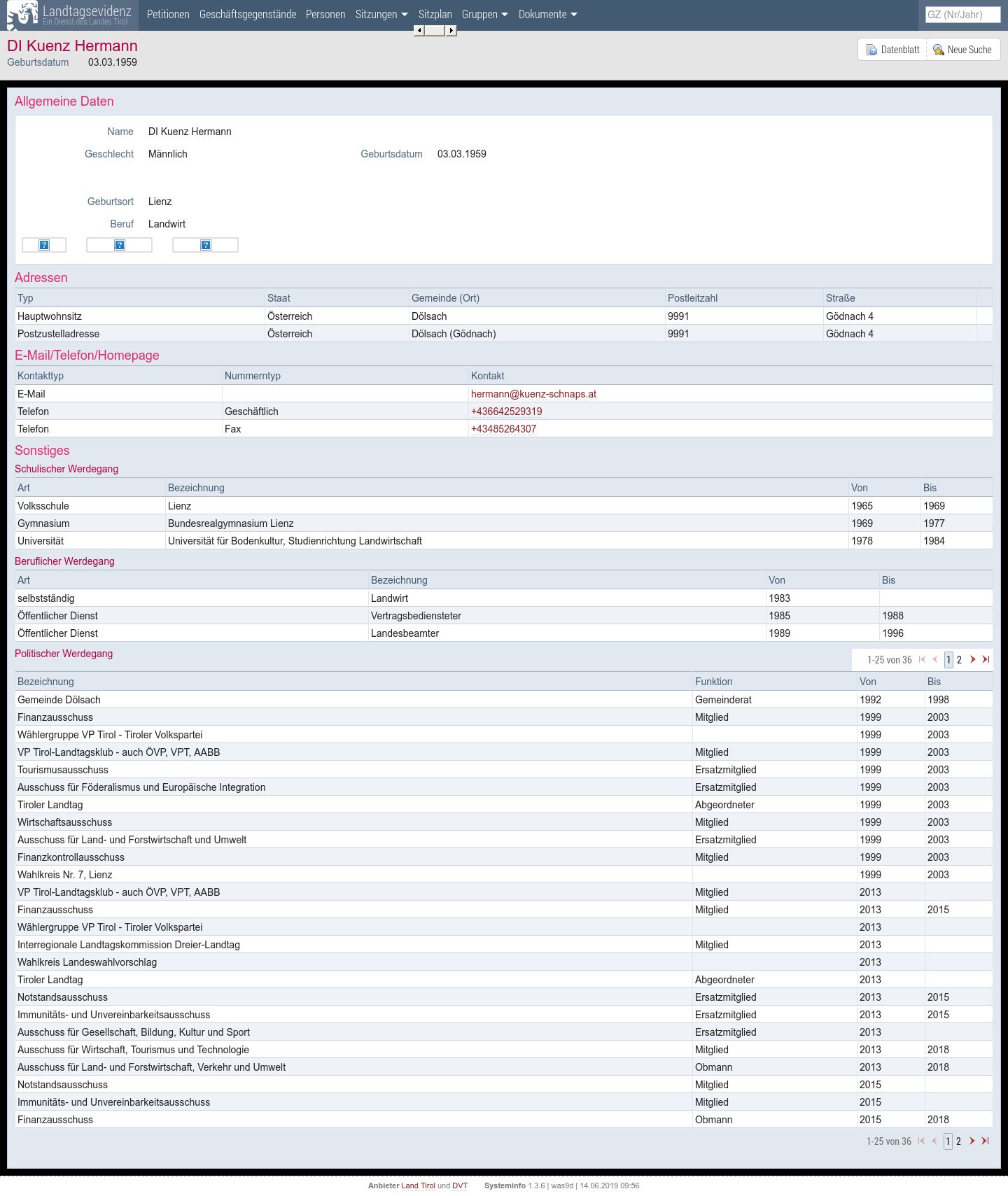The image size is (1008, 1196).
Task: Click Wirtschaftsausschuss row
Action: [503, 822]
